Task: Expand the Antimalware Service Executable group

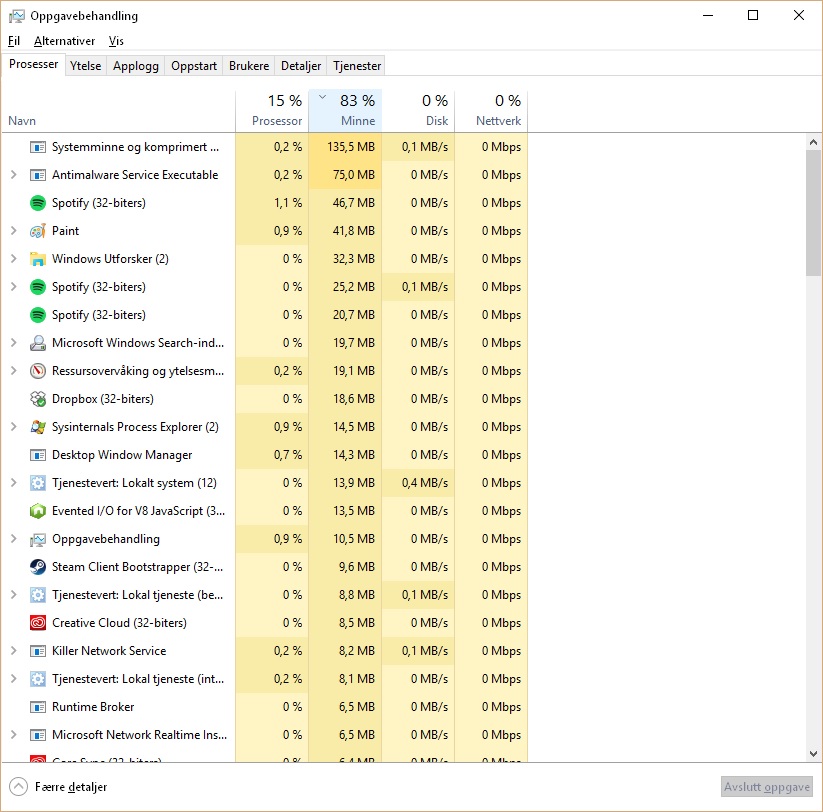Action: 14,175
